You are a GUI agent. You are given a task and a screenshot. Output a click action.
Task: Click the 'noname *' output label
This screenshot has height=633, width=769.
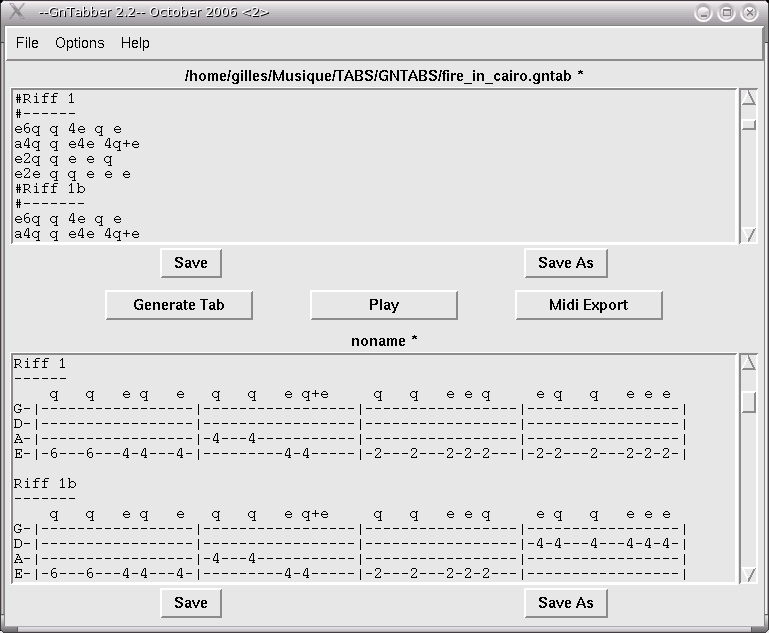click(384, 341)
